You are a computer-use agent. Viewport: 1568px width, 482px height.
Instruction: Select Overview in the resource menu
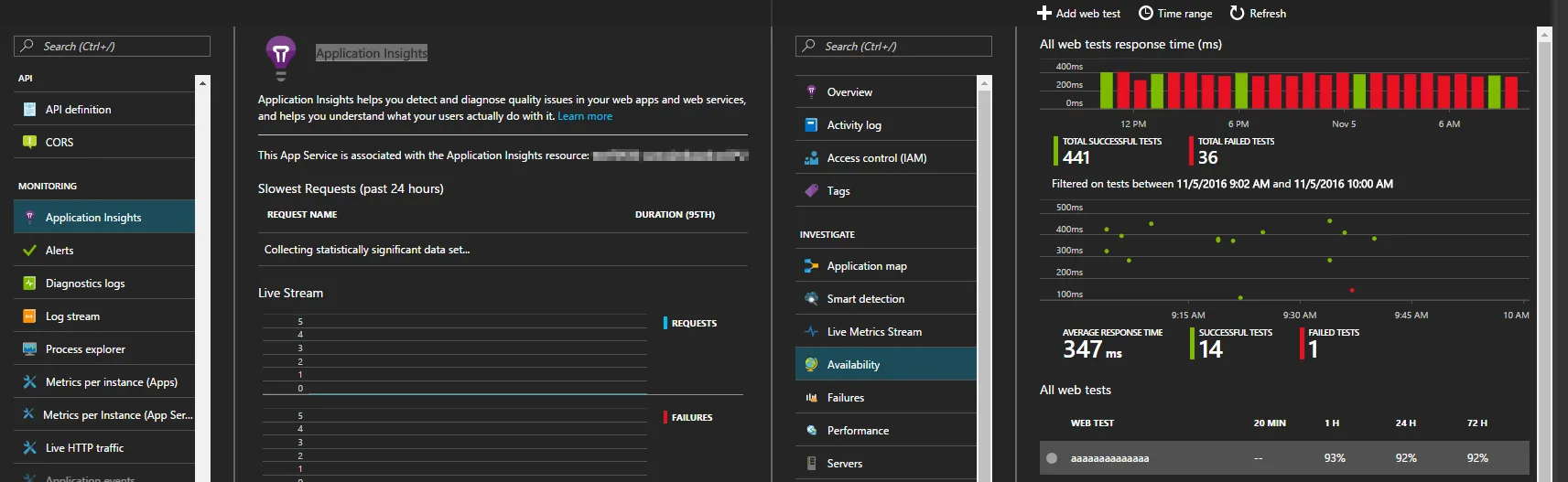tap(886, 92)
